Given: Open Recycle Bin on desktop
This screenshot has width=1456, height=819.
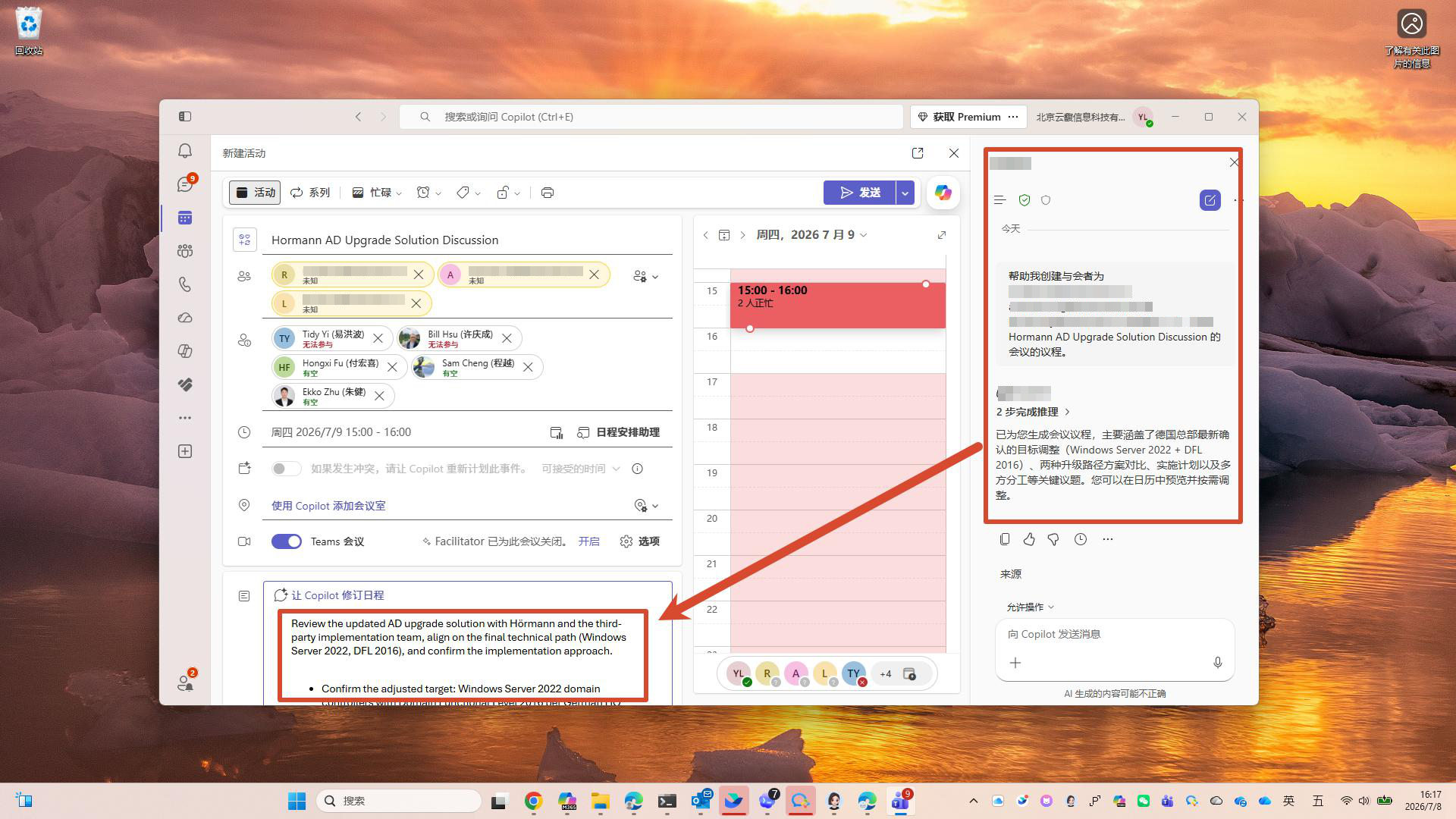Looking at the screenshot, I should tap(29, 31).
